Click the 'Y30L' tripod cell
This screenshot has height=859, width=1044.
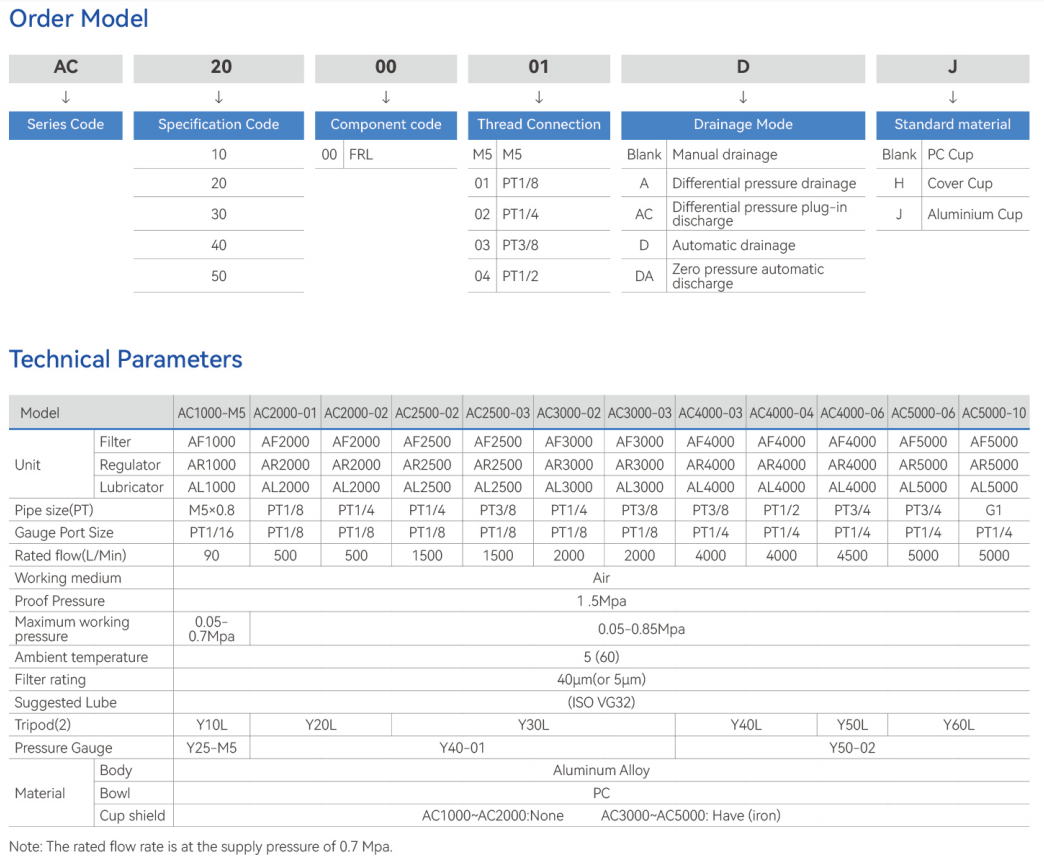pyautogui.click(x=533, y=725)
